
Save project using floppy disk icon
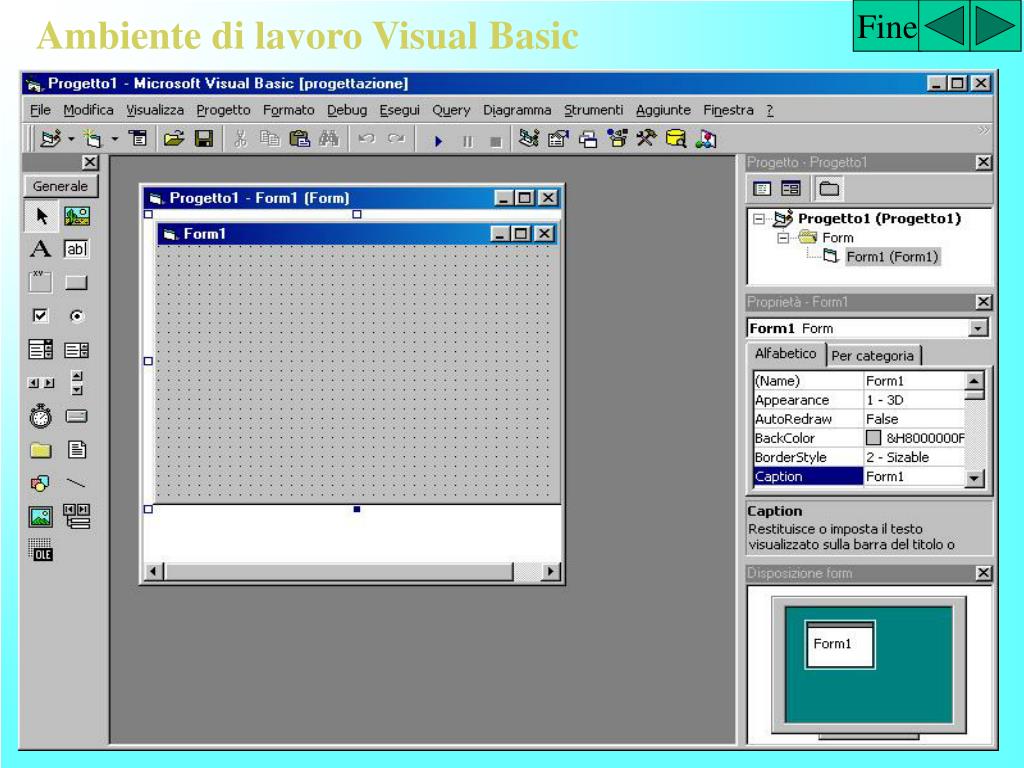204,139
